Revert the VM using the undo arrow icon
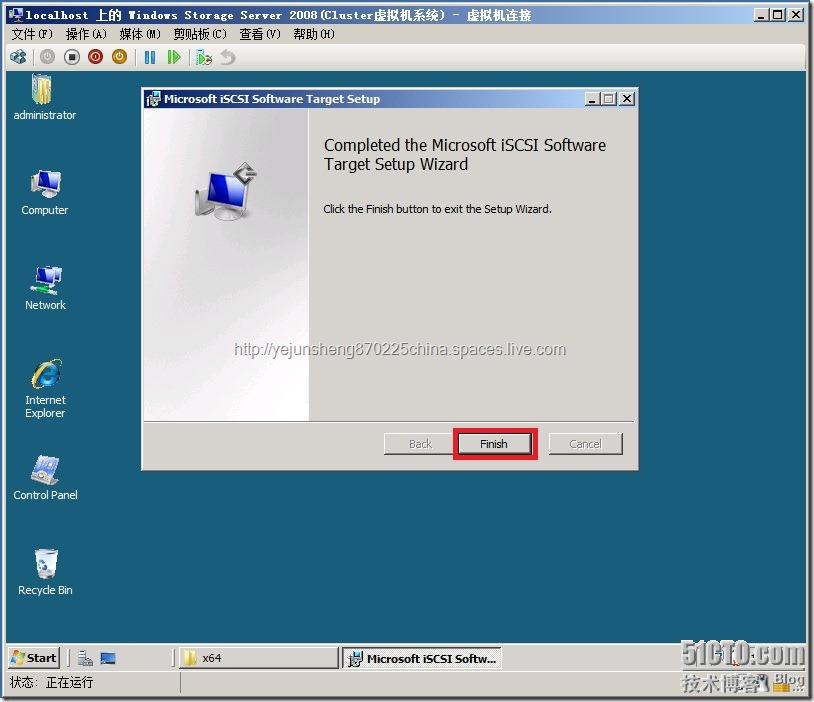Viewport: 814px width, 702px height. click(228, 57)
